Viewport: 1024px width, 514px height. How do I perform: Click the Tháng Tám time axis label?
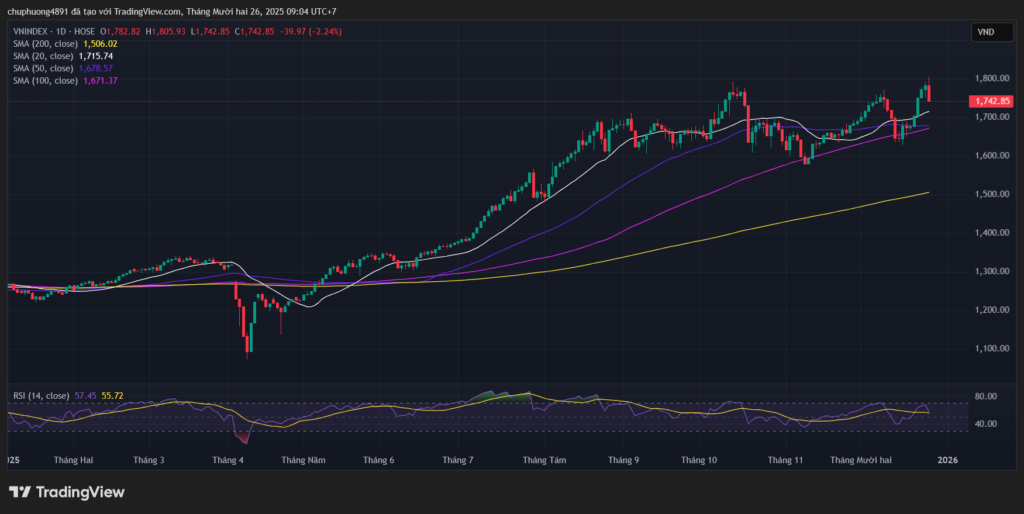point(540,460)
